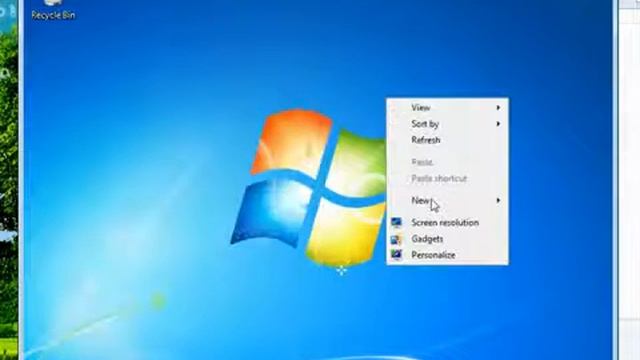
Task: Expand the arrow beside Sort by
Action: coord(498,124)
